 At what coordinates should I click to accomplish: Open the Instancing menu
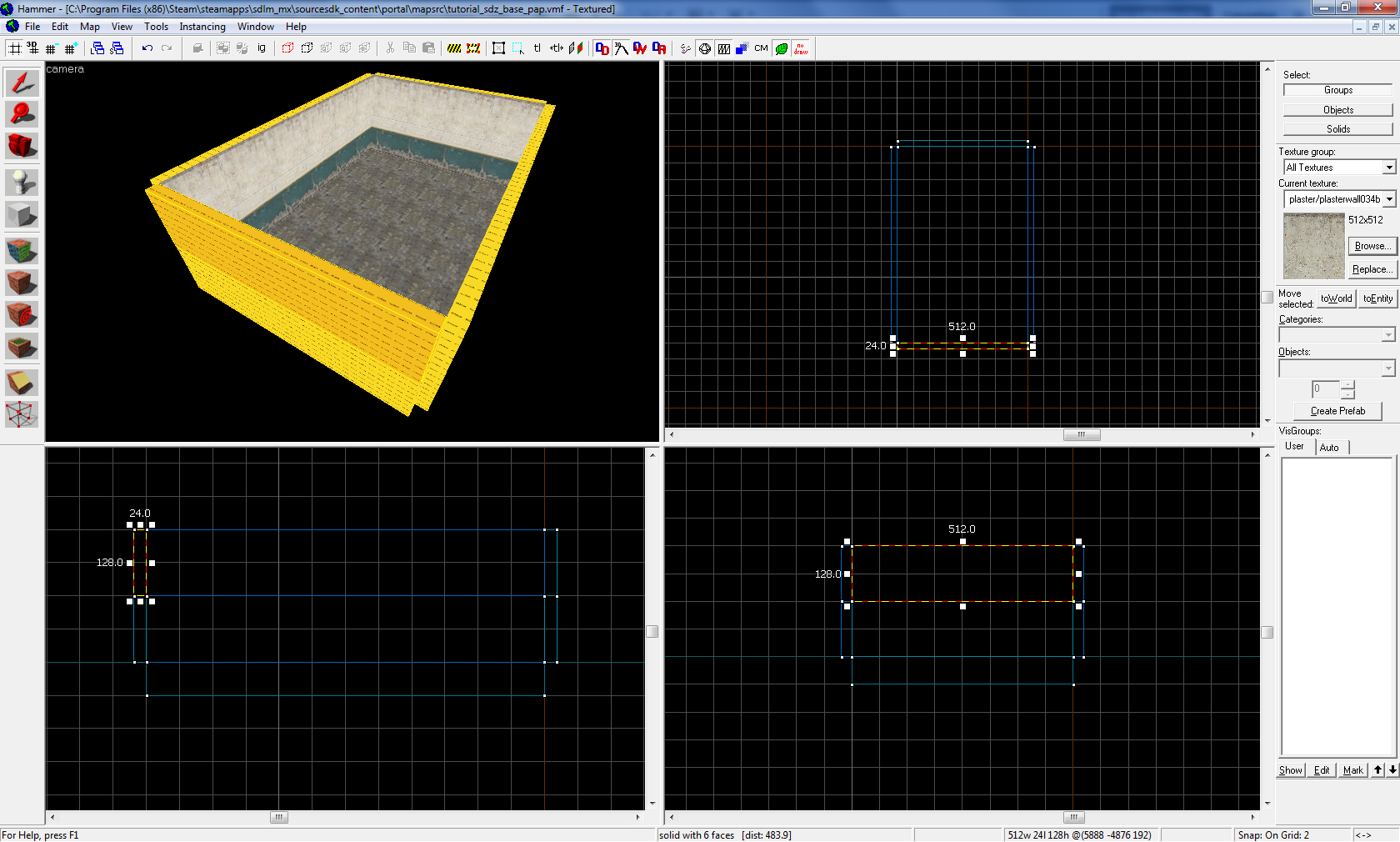pyautogui.click(x=202, y=27)
